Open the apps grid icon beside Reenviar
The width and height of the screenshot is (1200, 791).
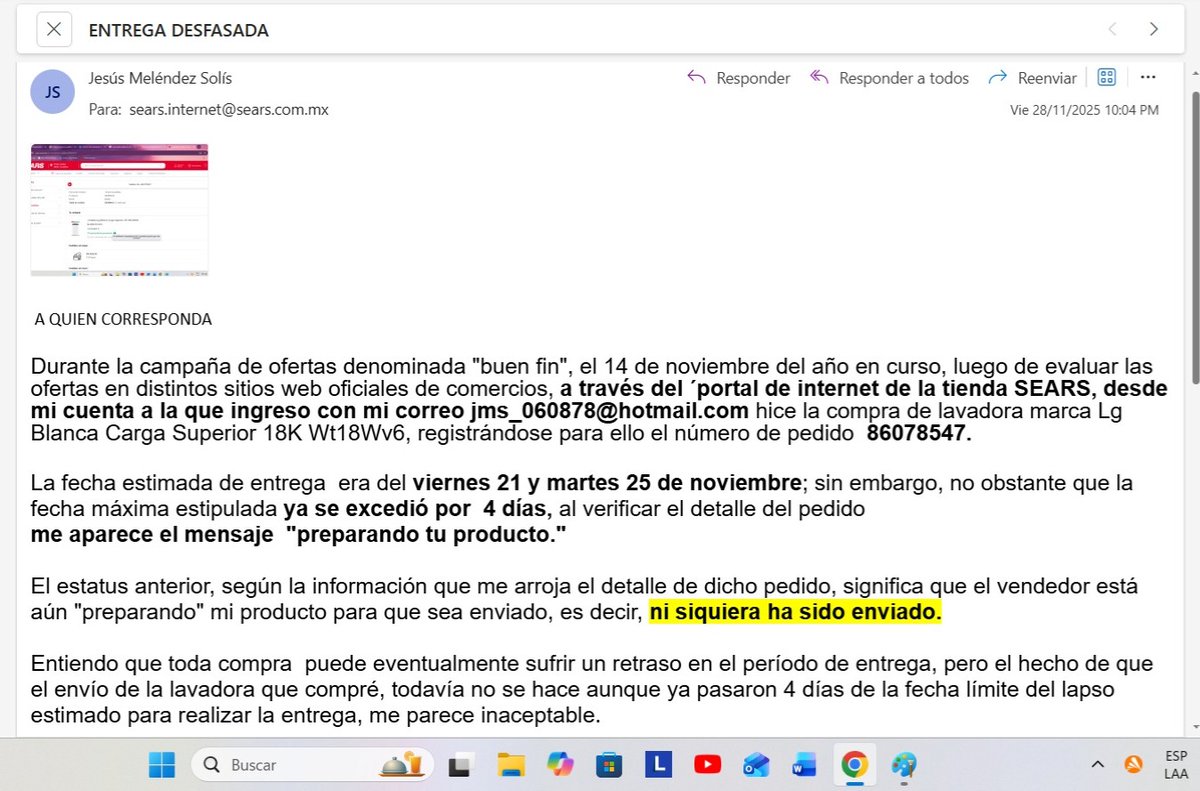click(1107, 77)
